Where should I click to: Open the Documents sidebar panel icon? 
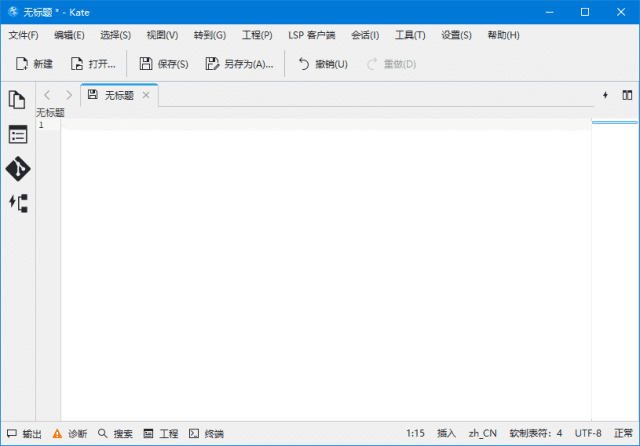(x=17, y=100)
